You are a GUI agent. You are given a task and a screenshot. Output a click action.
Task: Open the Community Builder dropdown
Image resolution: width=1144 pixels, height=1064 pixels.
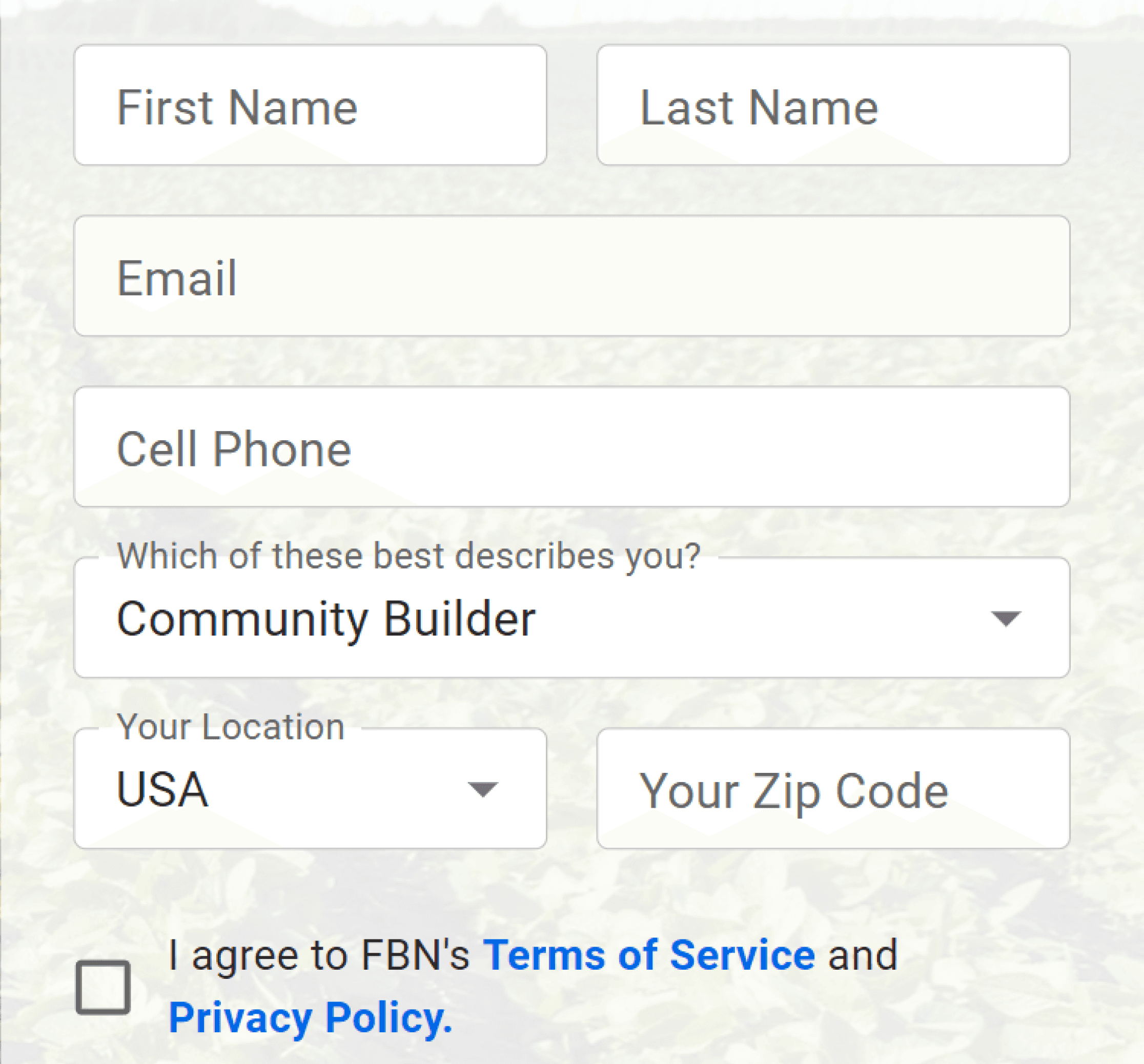click(572, 618)
